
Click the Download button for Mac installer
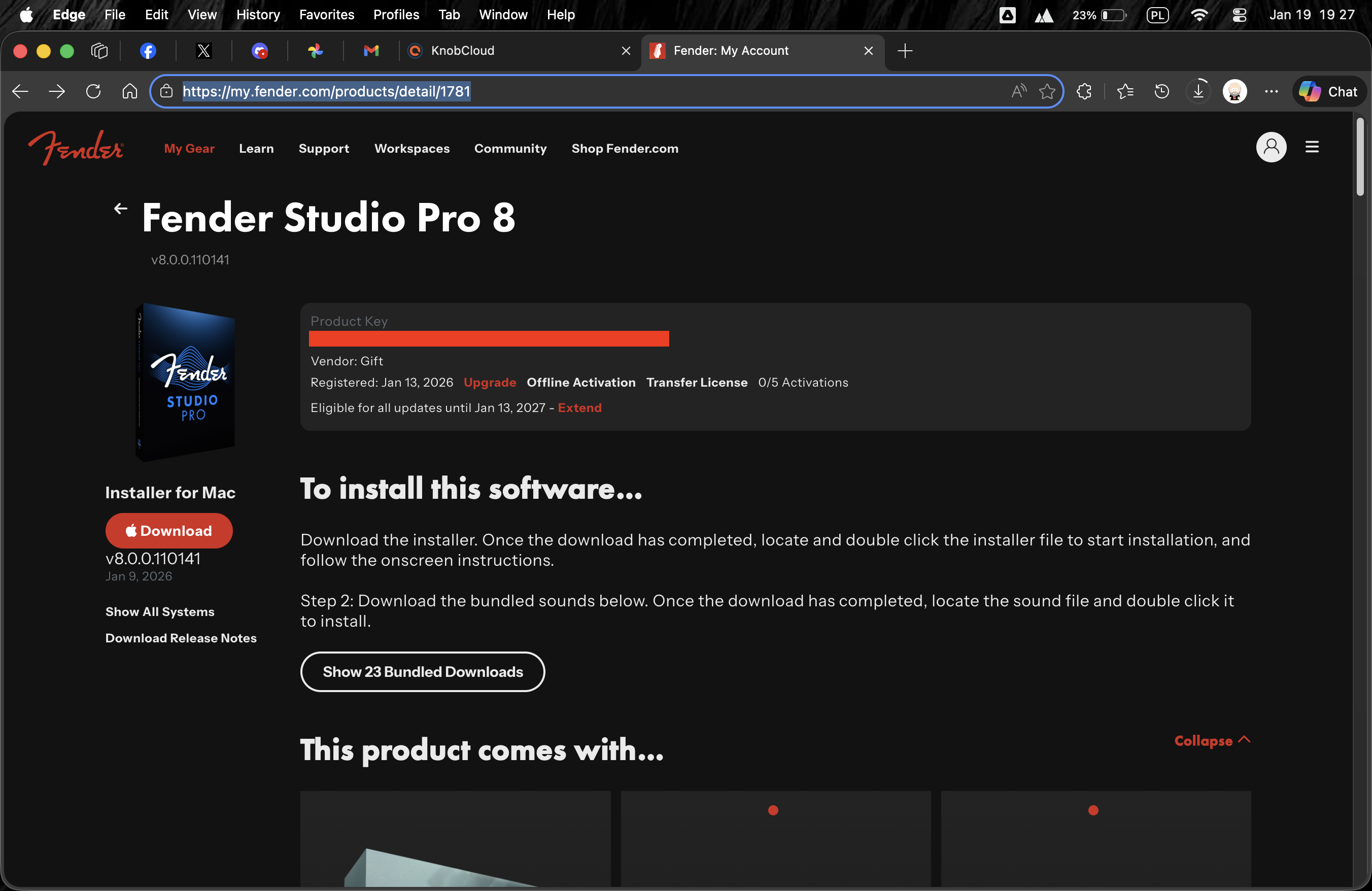coord(169,530)
